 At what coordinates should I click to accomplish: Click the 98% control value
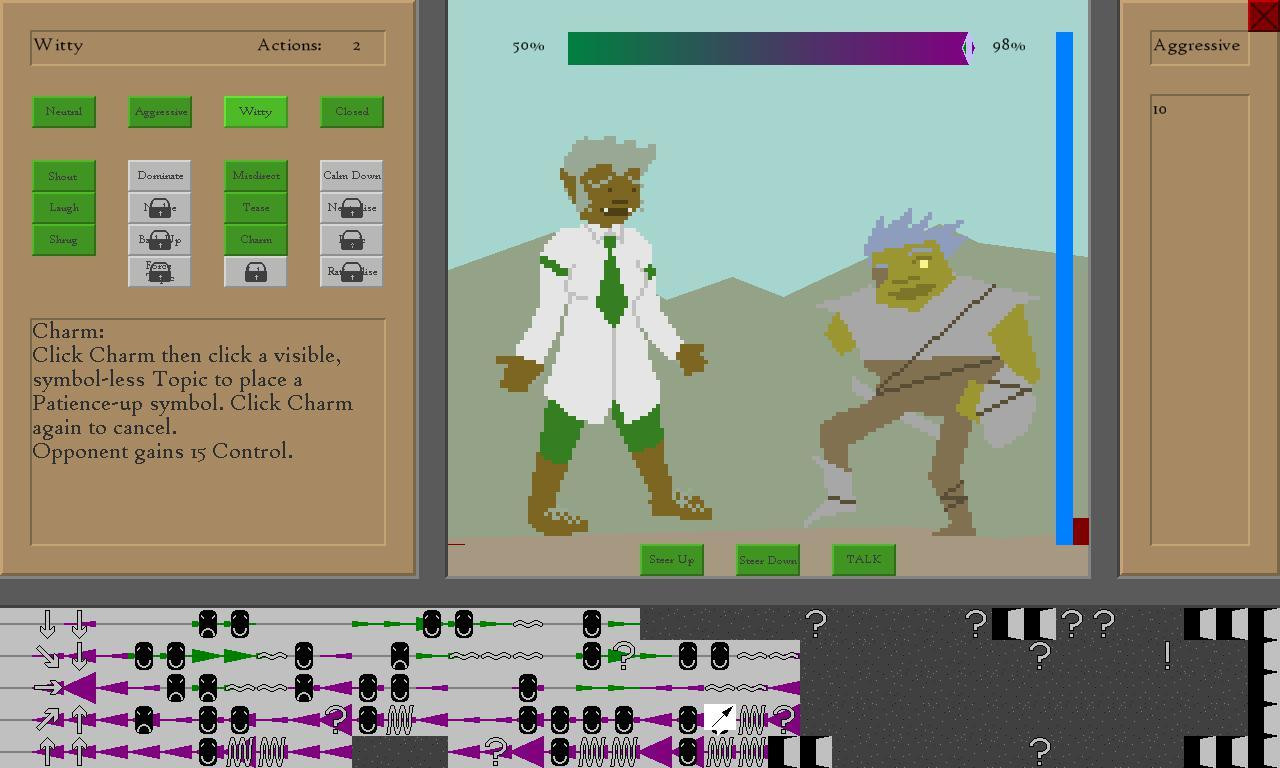(1009, 46)
